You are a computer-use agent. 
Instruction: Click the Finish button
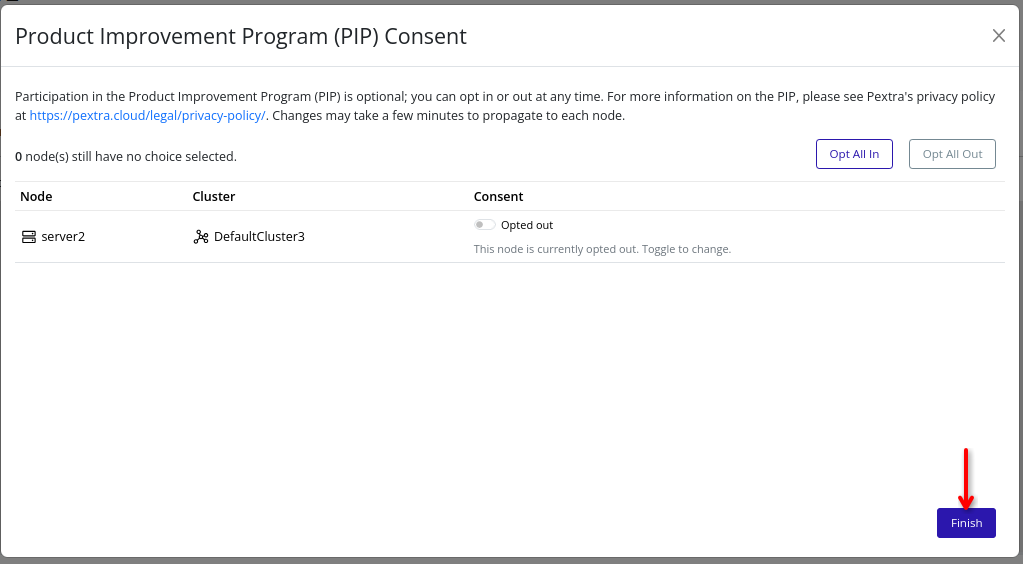pos(966,523)
